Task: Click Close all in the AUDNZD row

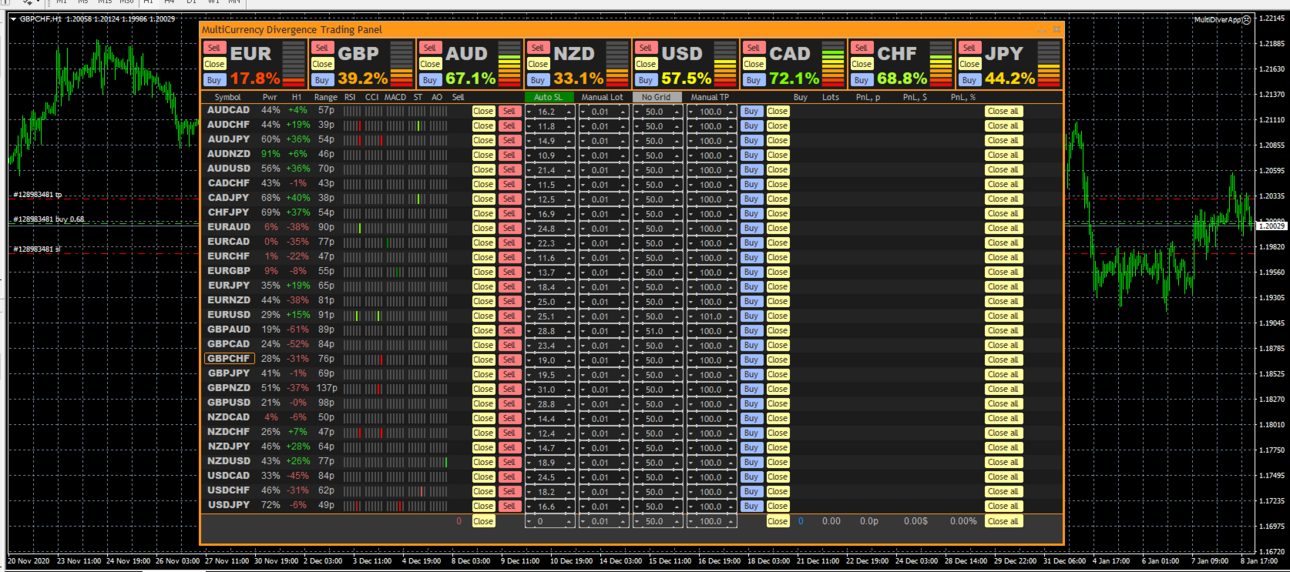Action: pyautogui.click(x=1003, y=155)
